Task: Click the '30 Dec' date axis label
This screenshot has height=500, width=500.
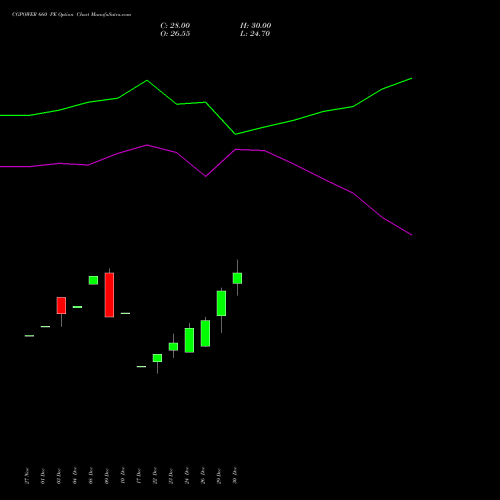Action: (x=235, y=476)
